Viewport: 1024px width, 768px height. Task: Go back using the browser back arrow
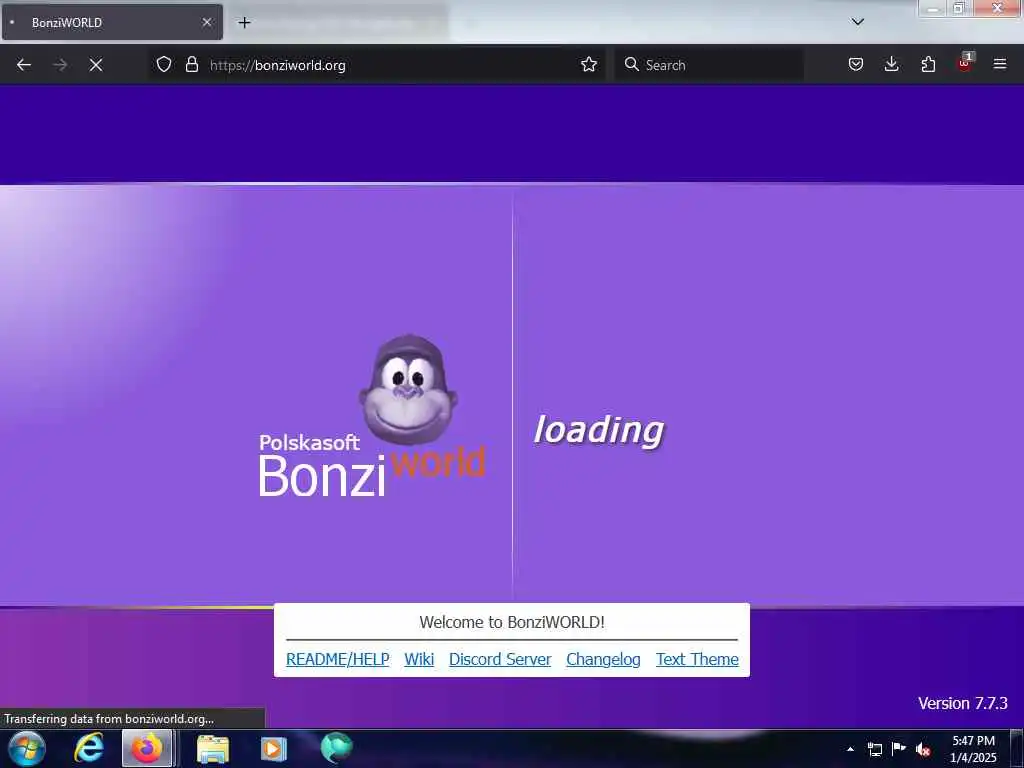pos(24,65)
